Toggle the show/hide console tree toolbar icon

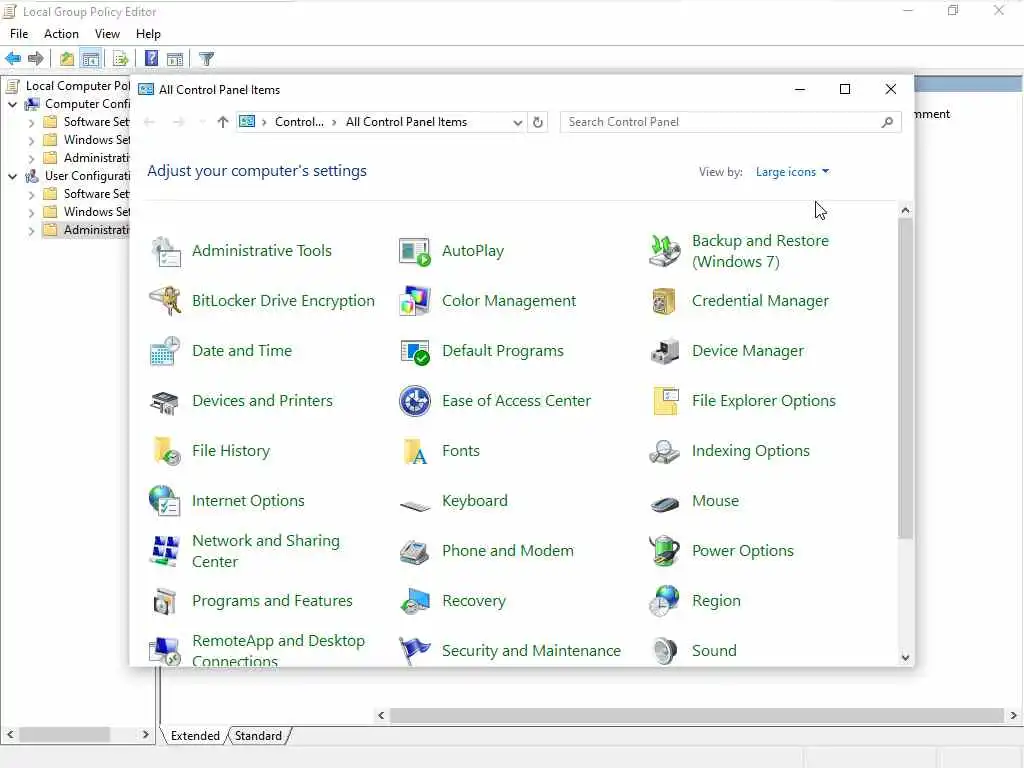(x=91, y=59)
